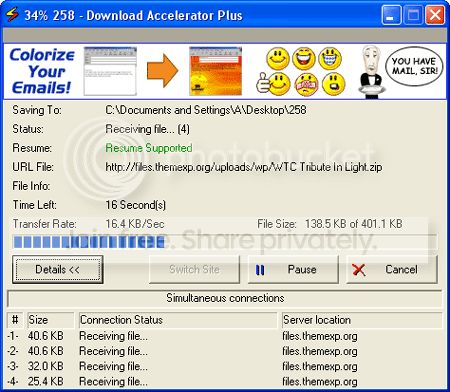Click the Simultaneous connections header bar
This screenshot has height=392, width=450.
[225, 298]
